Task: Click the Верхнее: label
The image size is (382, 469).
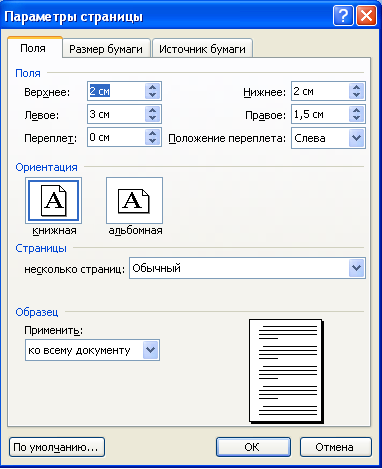Action: (x=47, y=92)
